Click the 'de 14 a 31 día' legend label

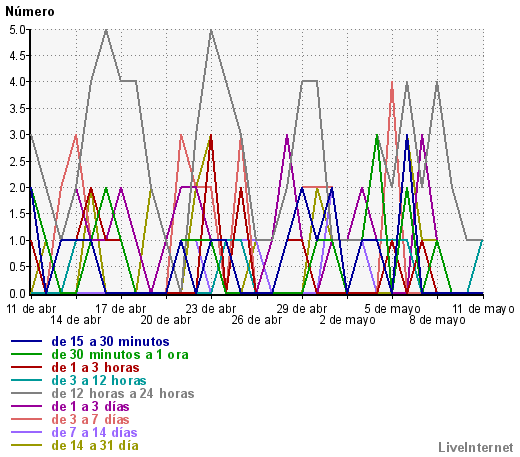(95, 445)
